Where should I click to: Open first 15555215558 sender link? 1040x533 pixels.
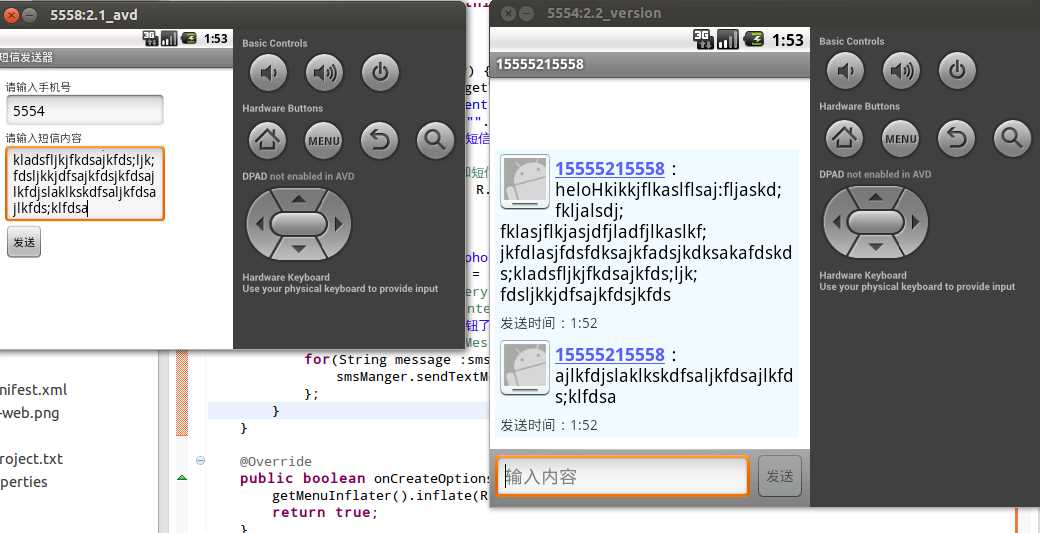(610, 169)
